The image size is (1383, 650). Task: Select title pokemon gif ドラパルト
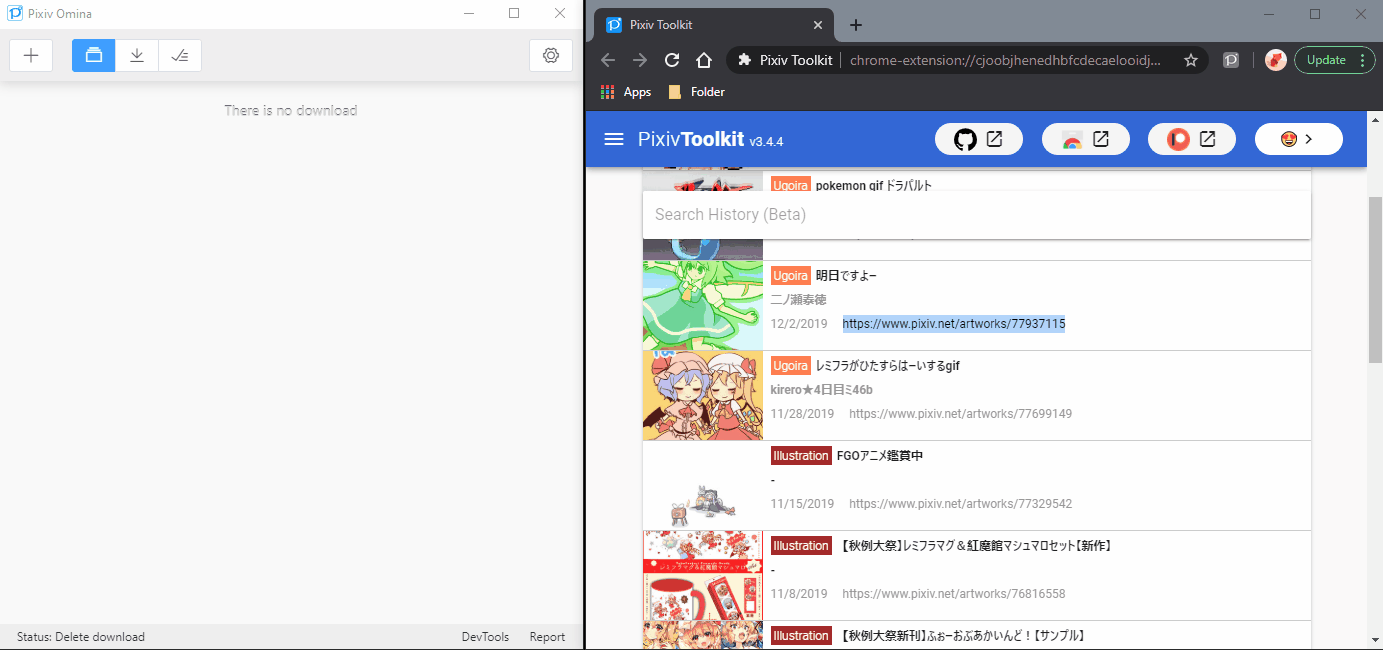tap(874, 186)
